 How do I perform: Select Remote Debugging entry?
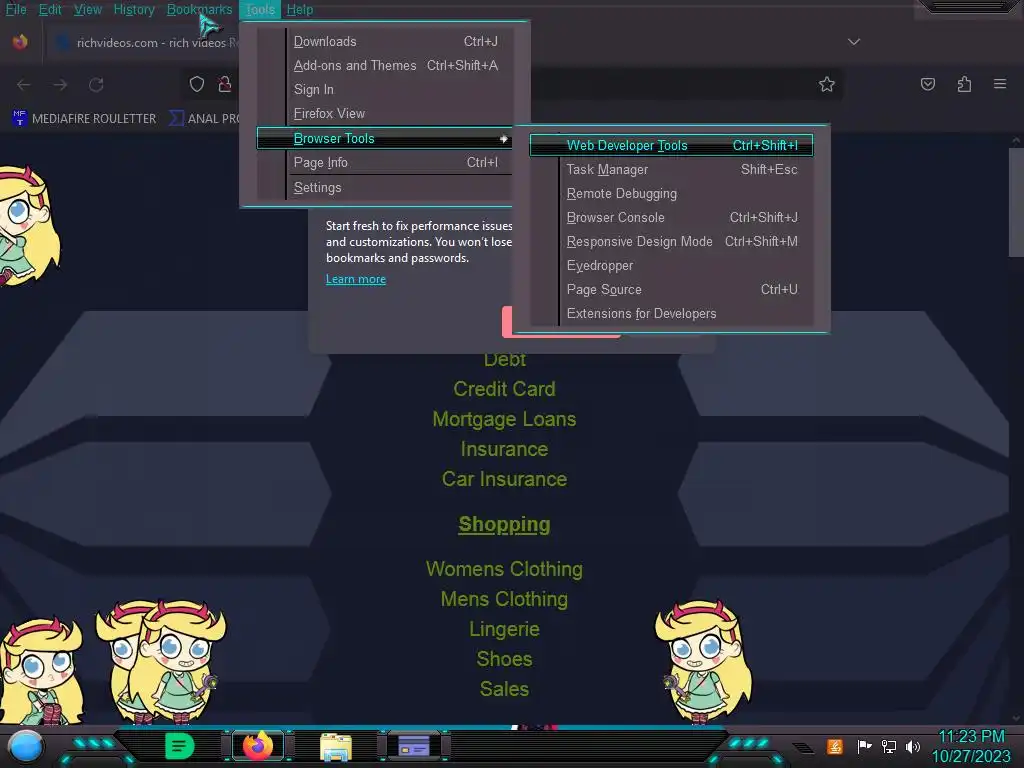pyautogui.click(x=671, y=193)
